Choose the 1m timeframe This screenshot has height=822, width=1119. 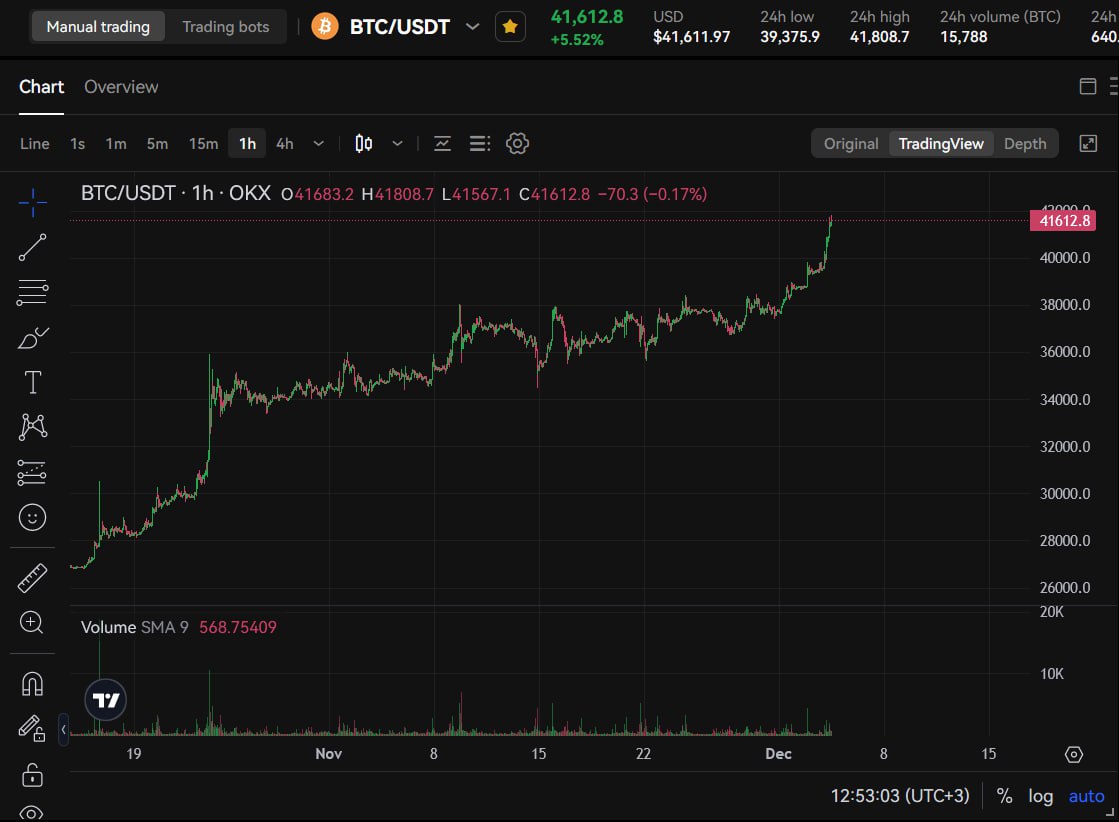[116, 143]
